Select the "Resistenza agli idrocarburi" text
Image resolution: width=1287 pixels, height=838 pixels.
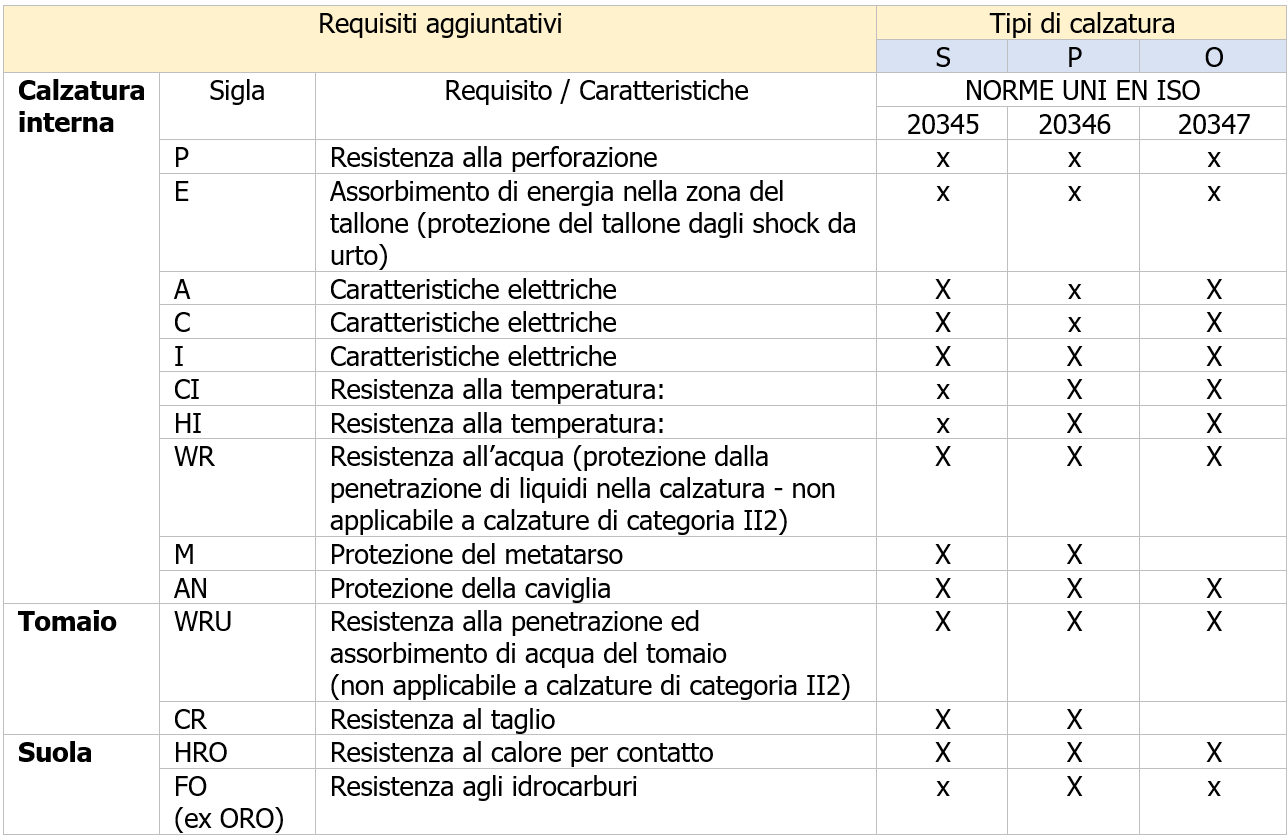[484, 787]
